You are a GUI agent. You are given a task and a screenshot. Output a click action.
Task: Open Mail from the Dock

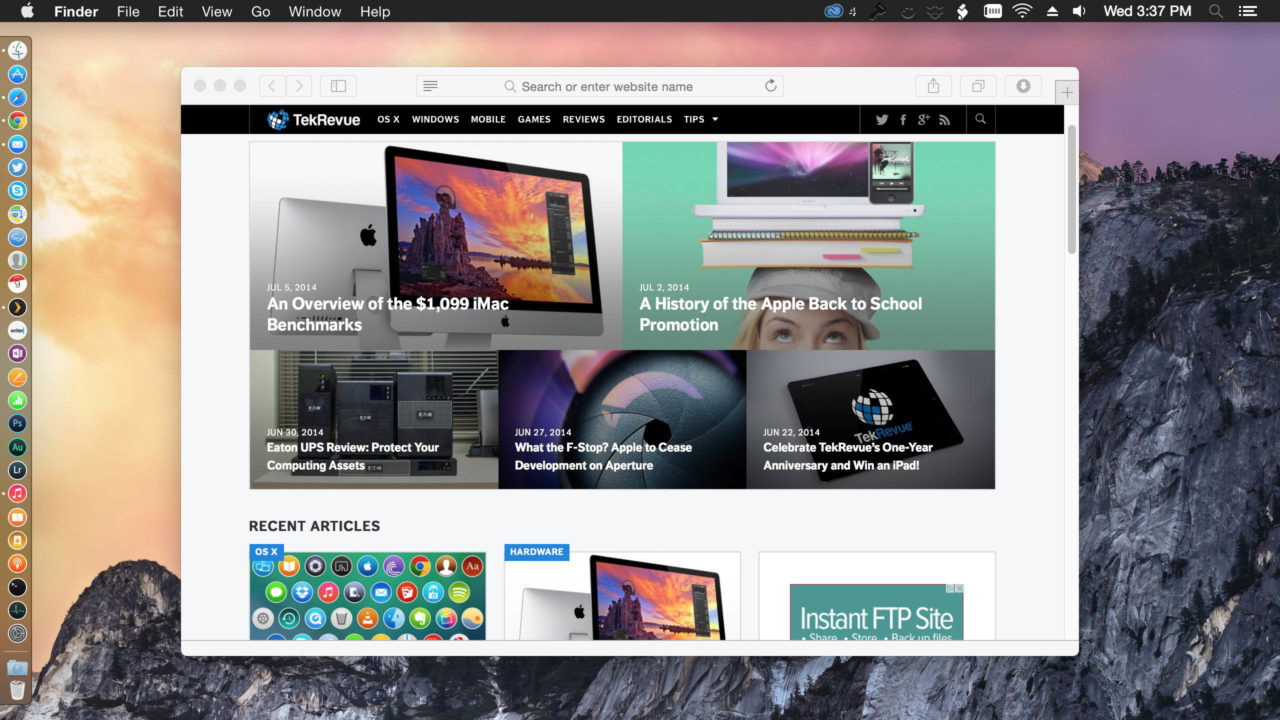pos(17,145)
